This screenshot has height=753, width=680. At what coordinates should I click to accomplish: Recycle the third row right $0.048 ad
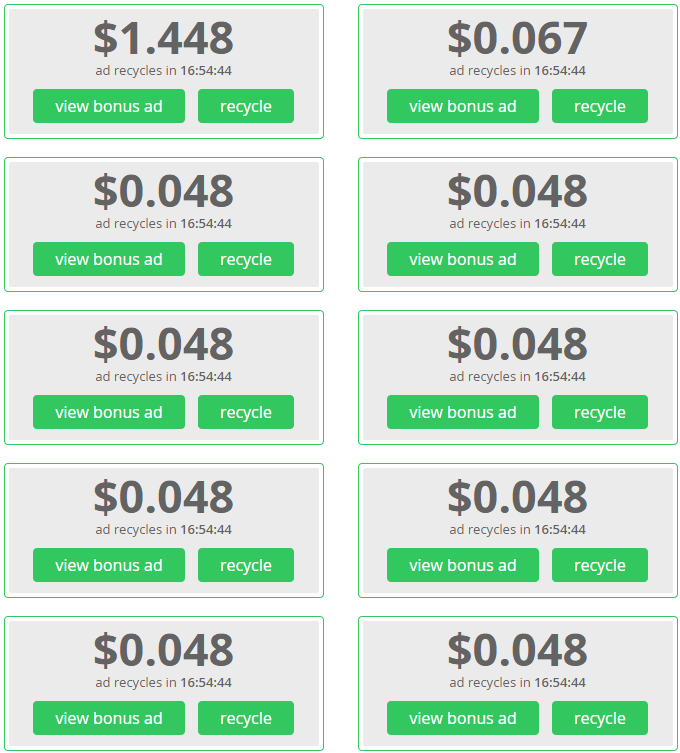point(600,412)
